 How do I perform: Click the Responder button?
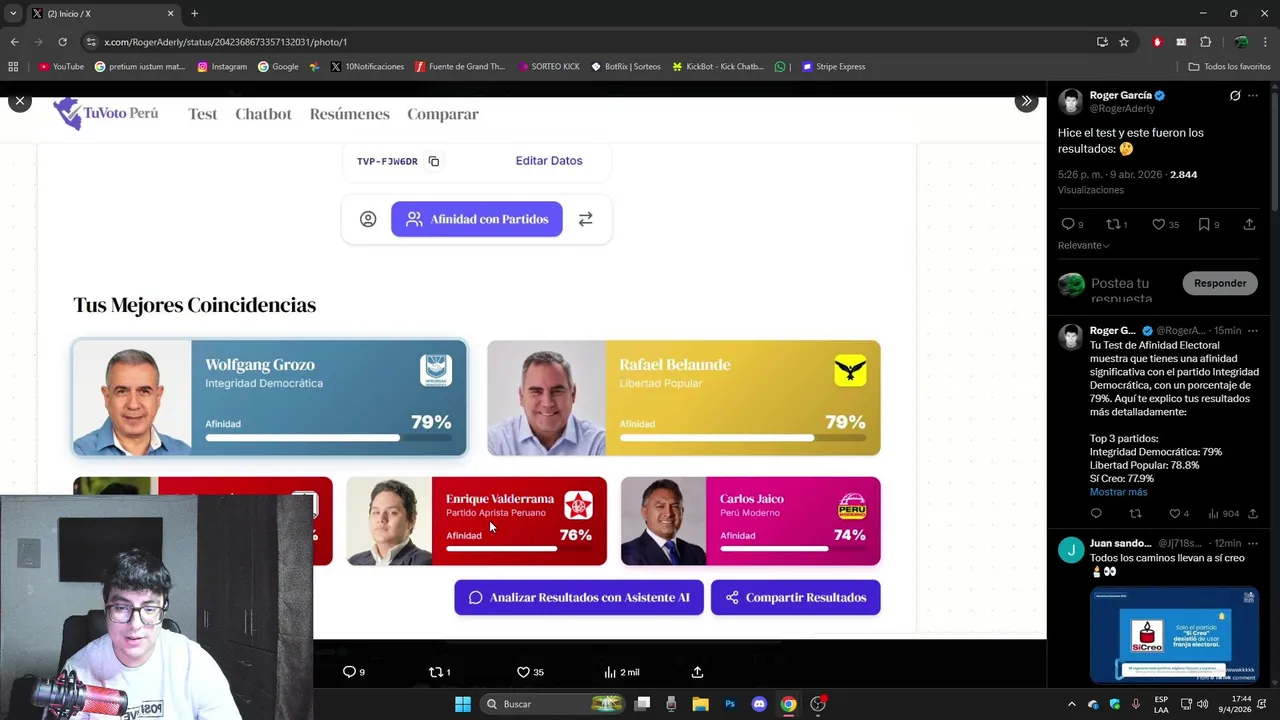pos(1220,283)
